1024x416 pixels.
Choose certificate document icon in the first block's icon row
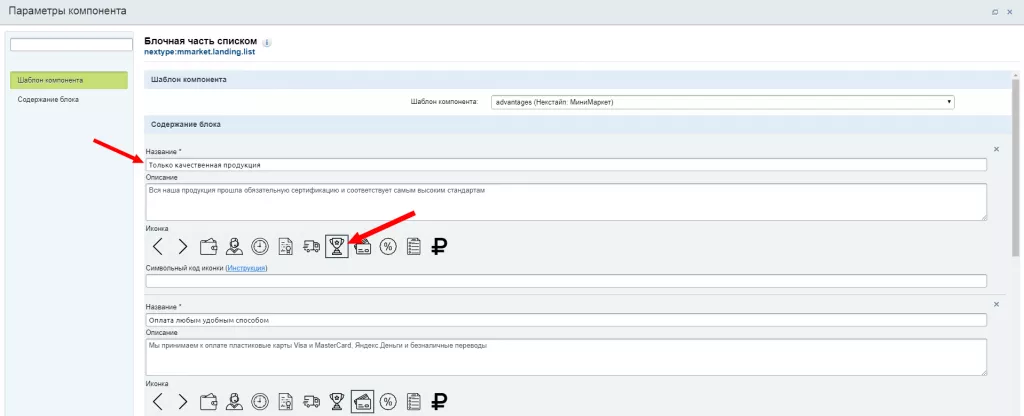[285, 246]
